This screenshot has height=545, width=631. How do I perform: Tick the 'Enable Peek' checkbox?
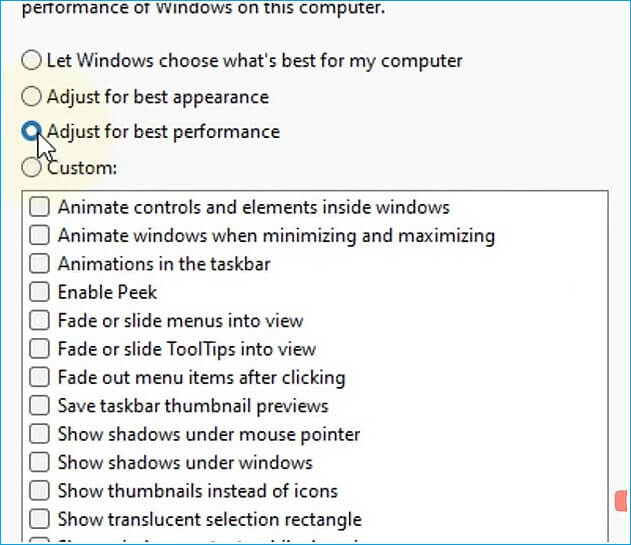click(x=39, y=293)
